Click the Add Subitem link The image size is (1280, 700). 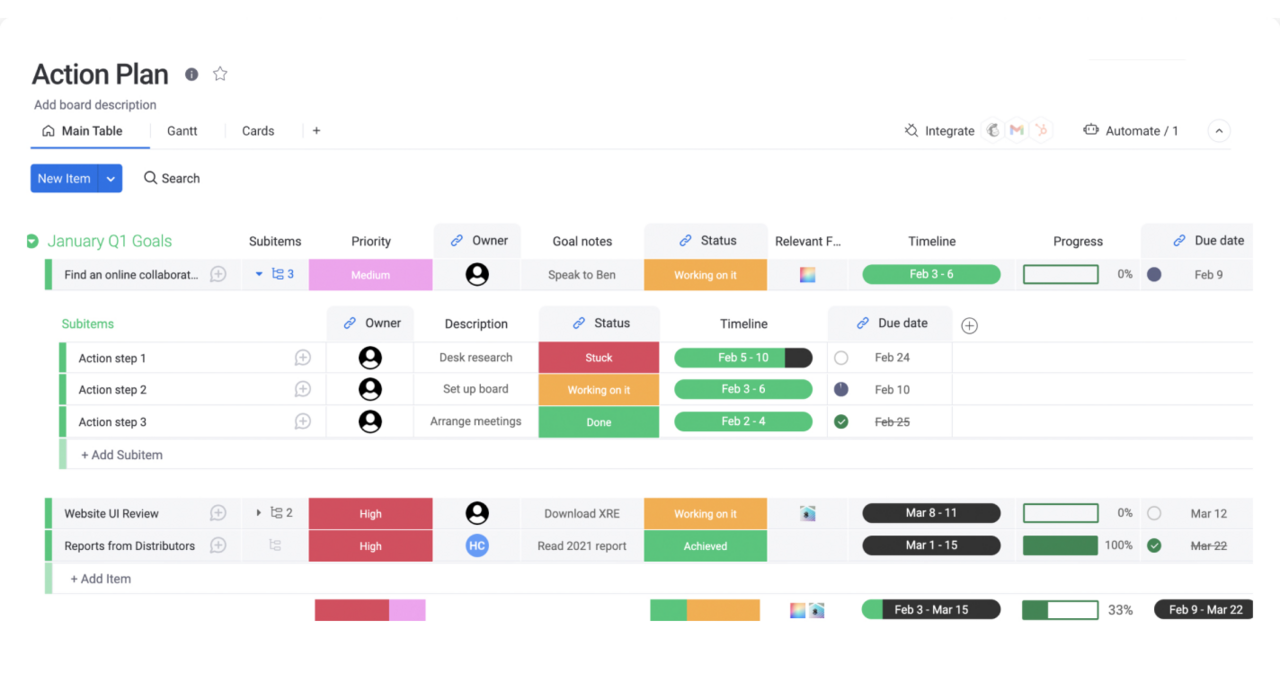pyautogui.click(x=122, y=455)
